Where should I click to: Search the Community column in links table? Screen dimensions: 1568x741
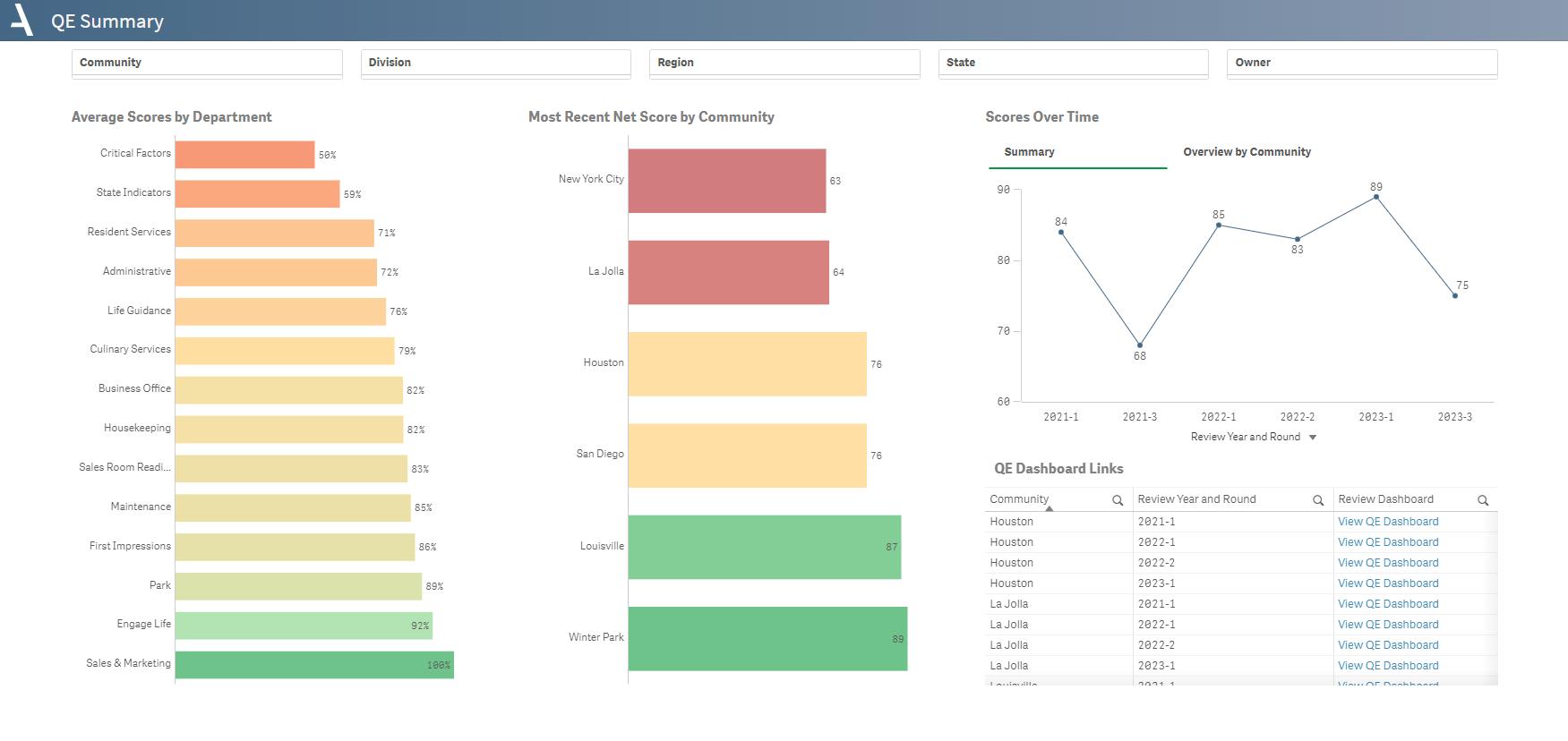[1118, 500]
